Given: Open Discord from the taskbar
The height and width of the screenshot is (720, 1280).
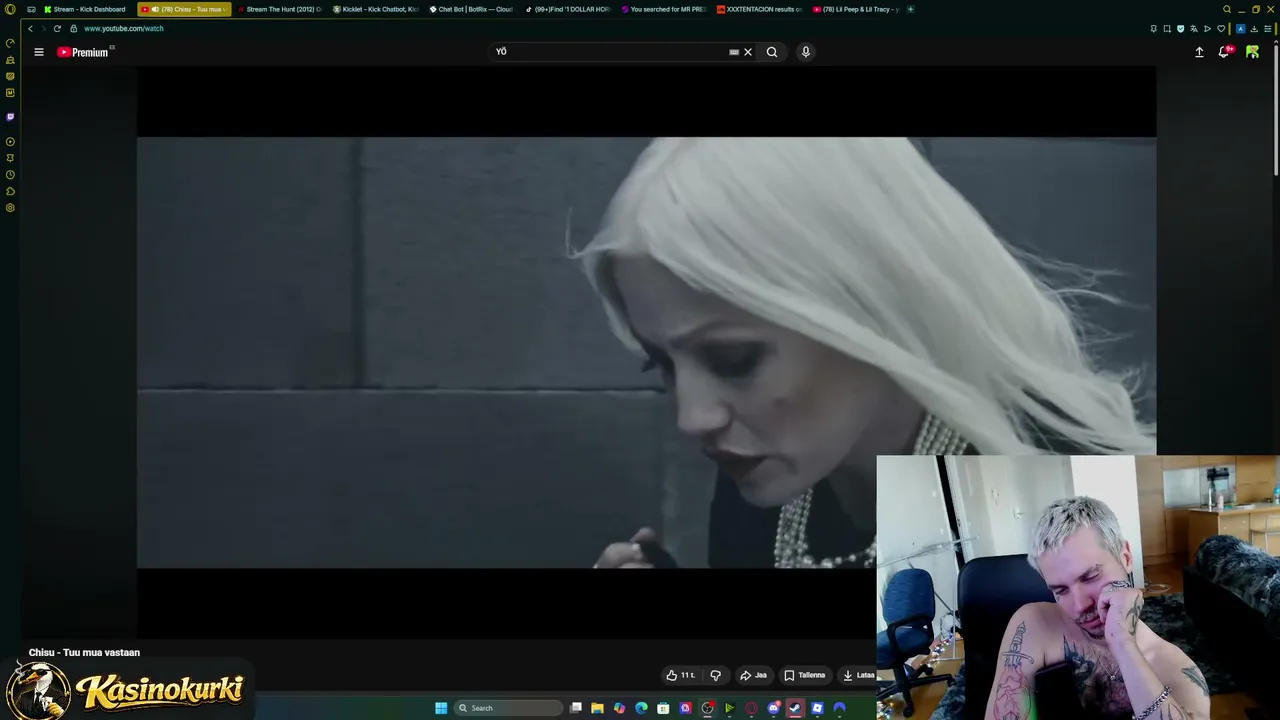Looking at the screenshot, I should coord(773,708).
